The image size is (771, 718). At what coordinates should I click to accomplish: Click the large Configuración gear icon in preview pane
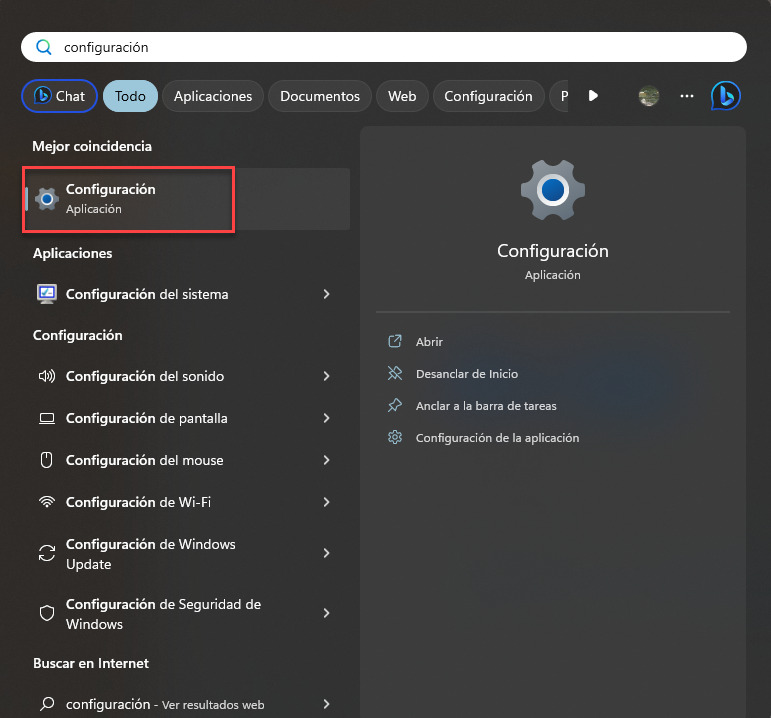point(553,190)
